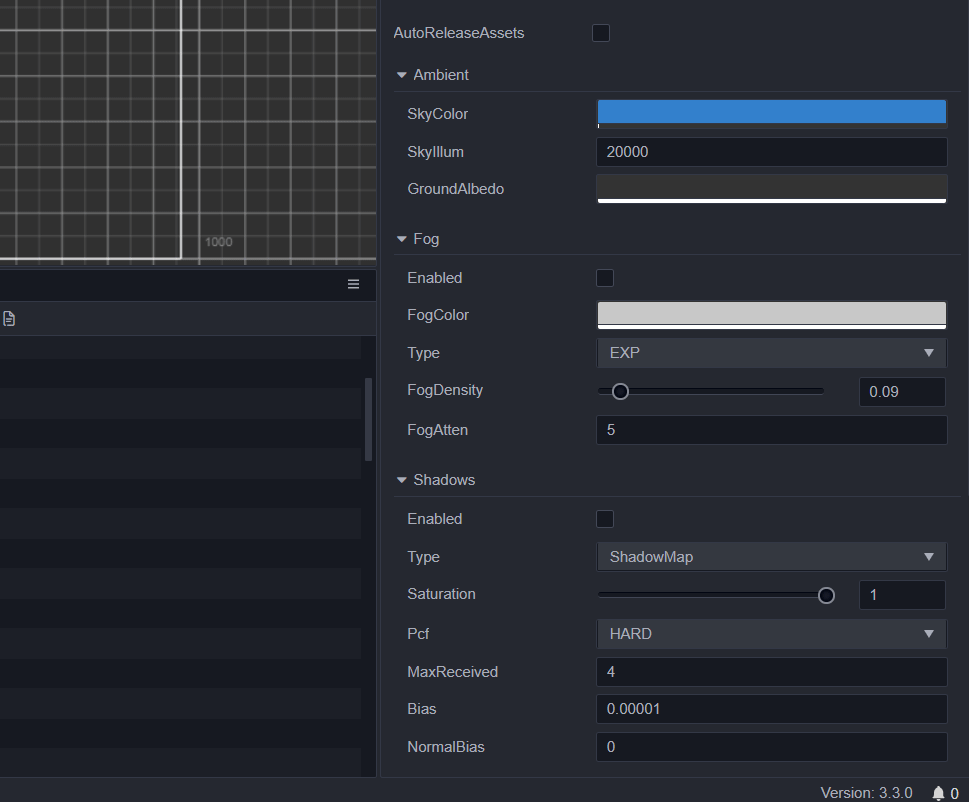The image size is (969, 802).
Task: Click the document log file icon
Action: [9, 319]
